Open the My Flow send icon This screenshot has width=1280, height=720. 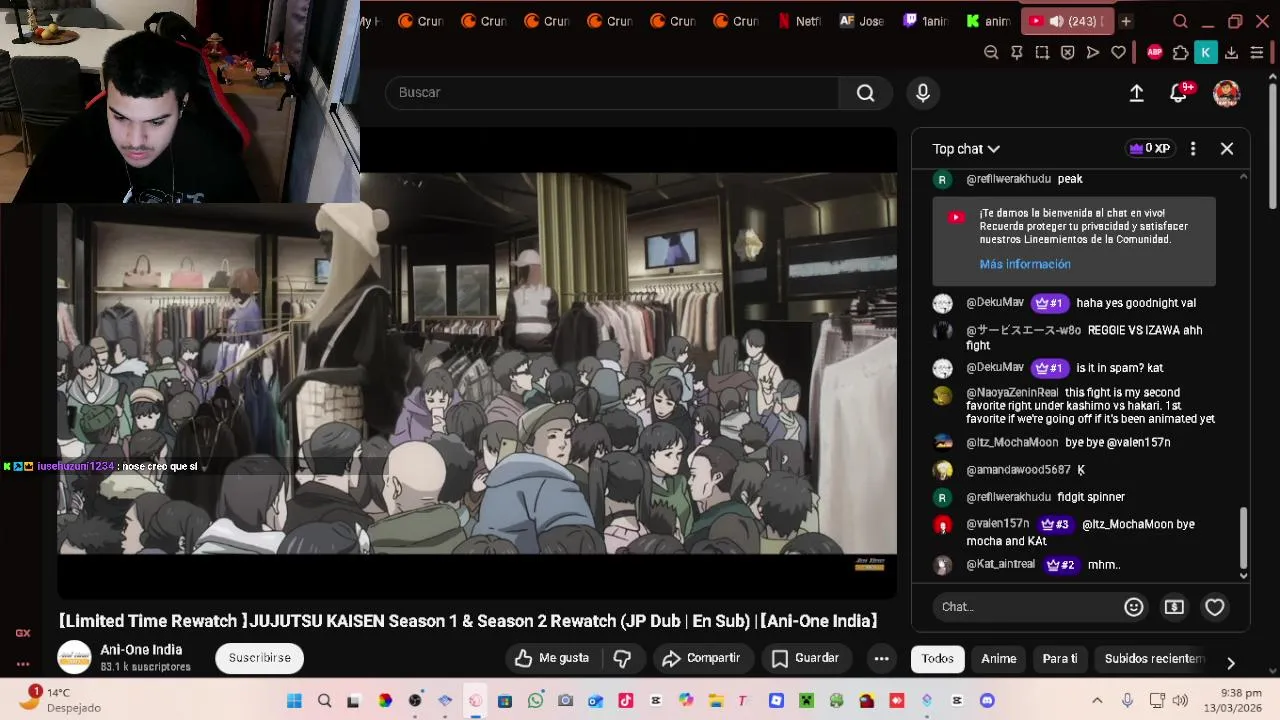tap(1093, 53)
